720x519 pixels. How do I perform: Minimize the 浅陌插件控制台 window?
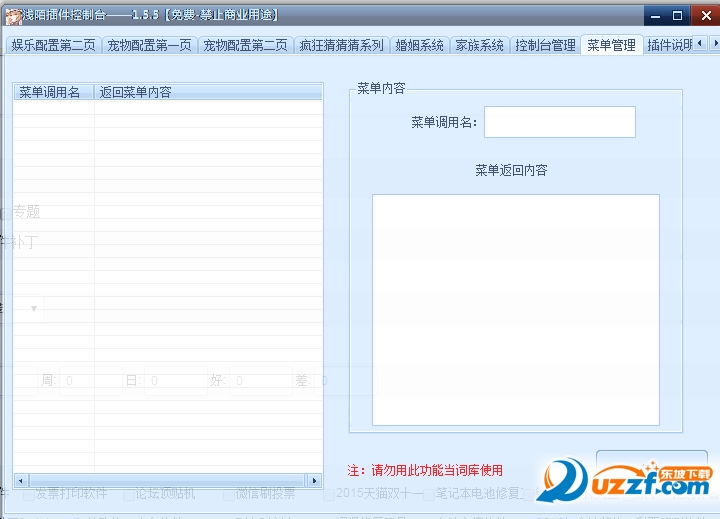click(x=656, y=16)
